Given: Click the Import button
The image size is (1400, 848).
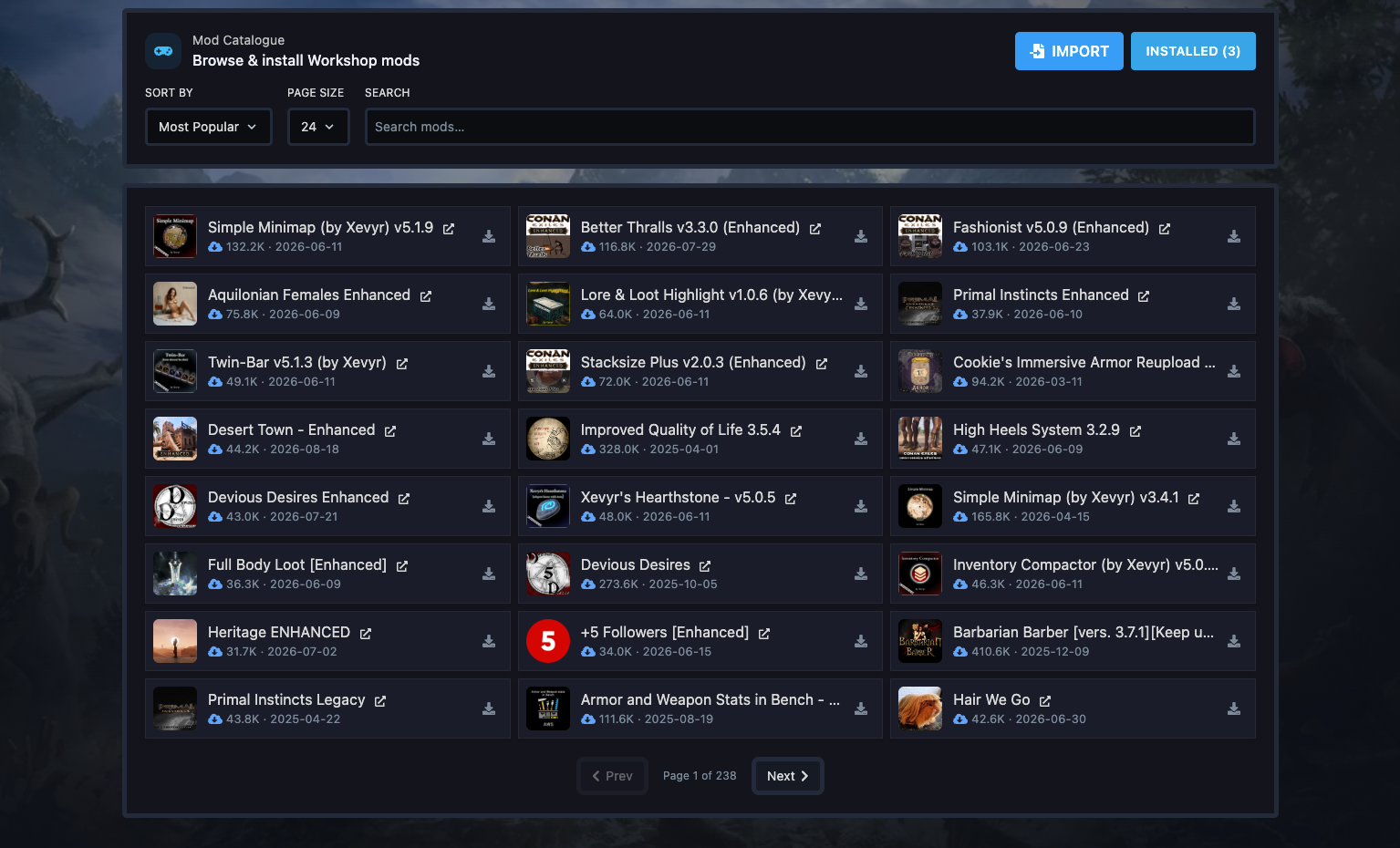Looking at the screenshot, I should point(1069,51).
